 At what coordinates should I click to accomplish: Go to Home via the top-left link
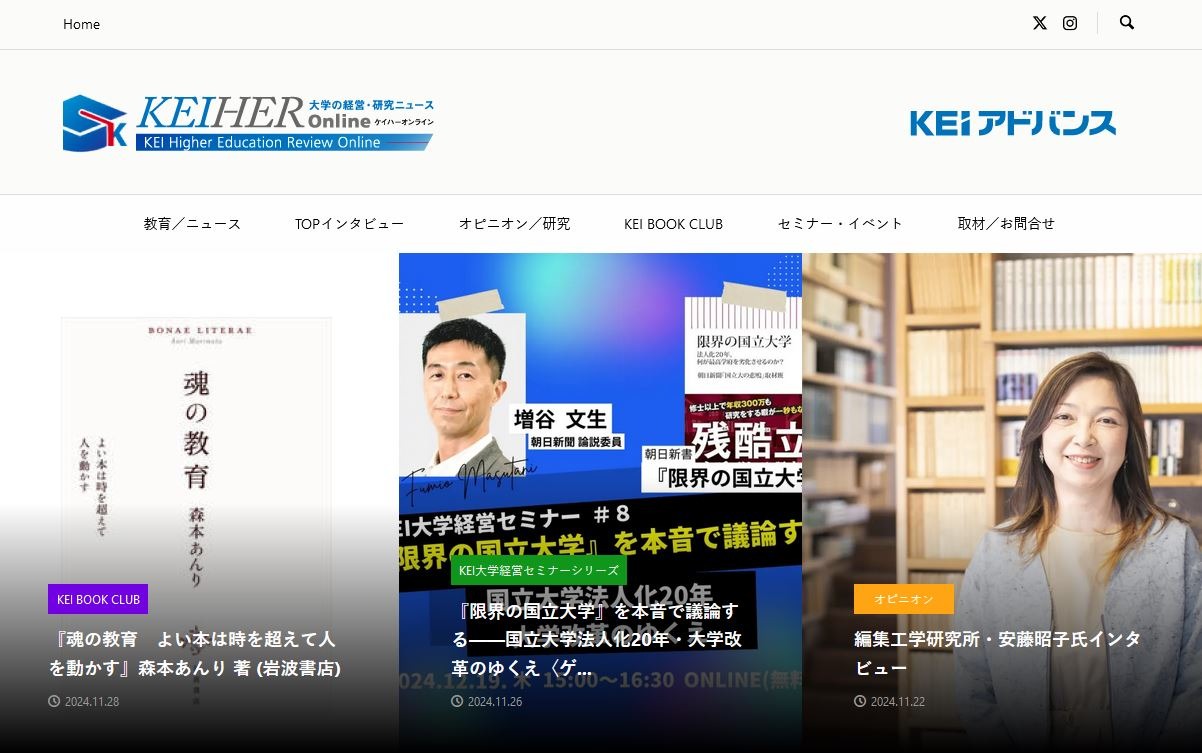tap(81, 23)
